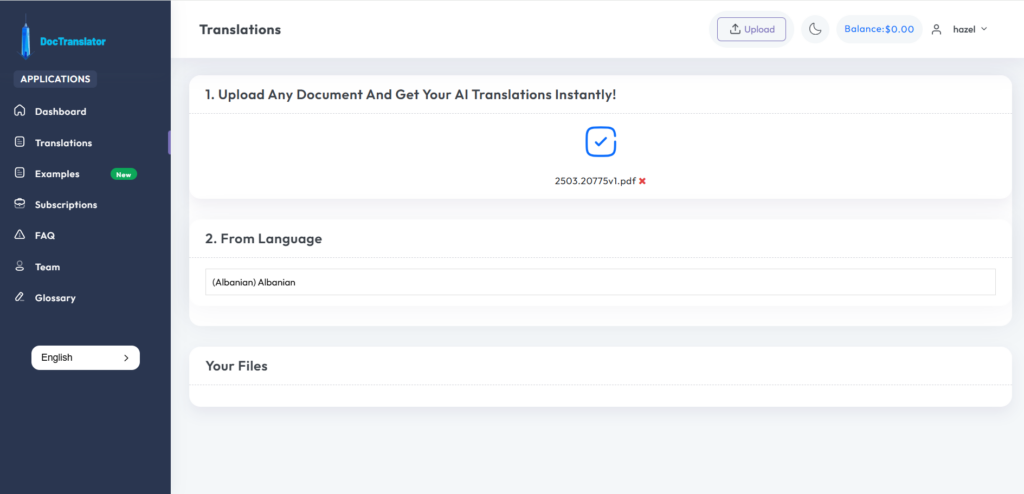This screenshot has width=1024, height=494.
Task: Click the green New badge
Action: tap(123, 174)
